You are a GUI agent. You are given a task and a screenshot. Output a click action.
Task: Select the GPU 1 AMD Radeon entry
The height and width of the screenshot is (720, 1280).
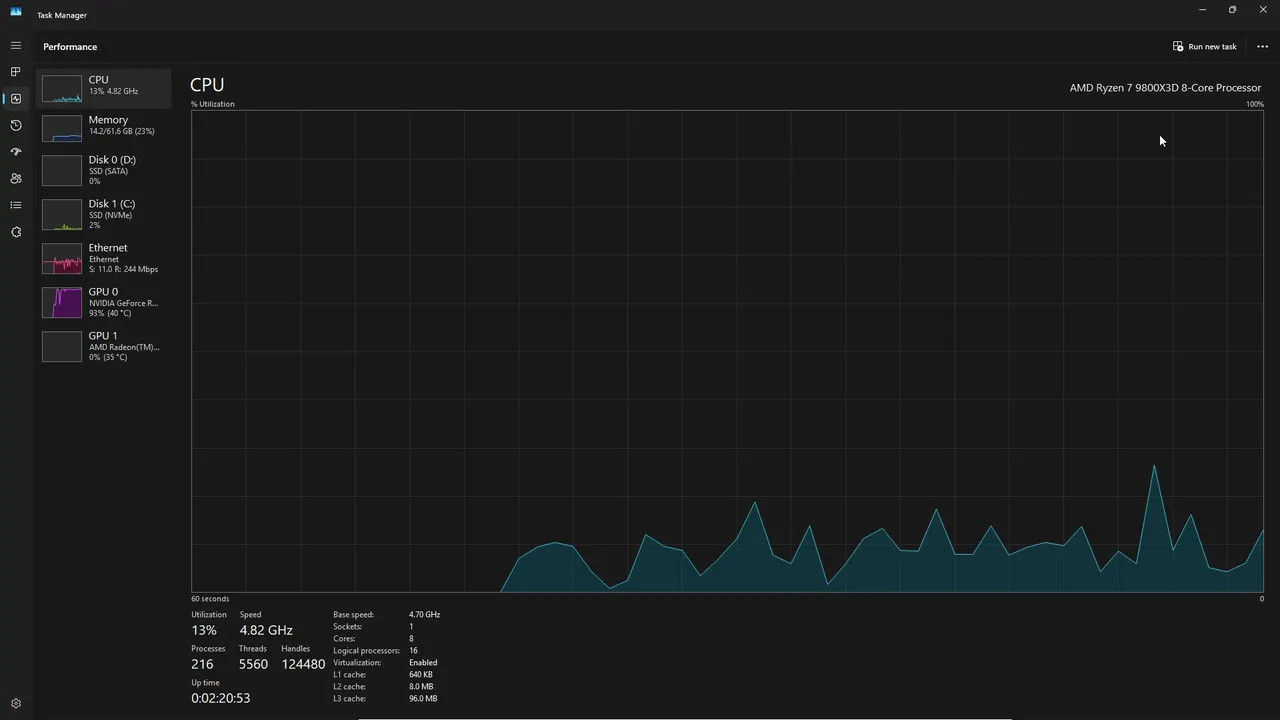104,346
